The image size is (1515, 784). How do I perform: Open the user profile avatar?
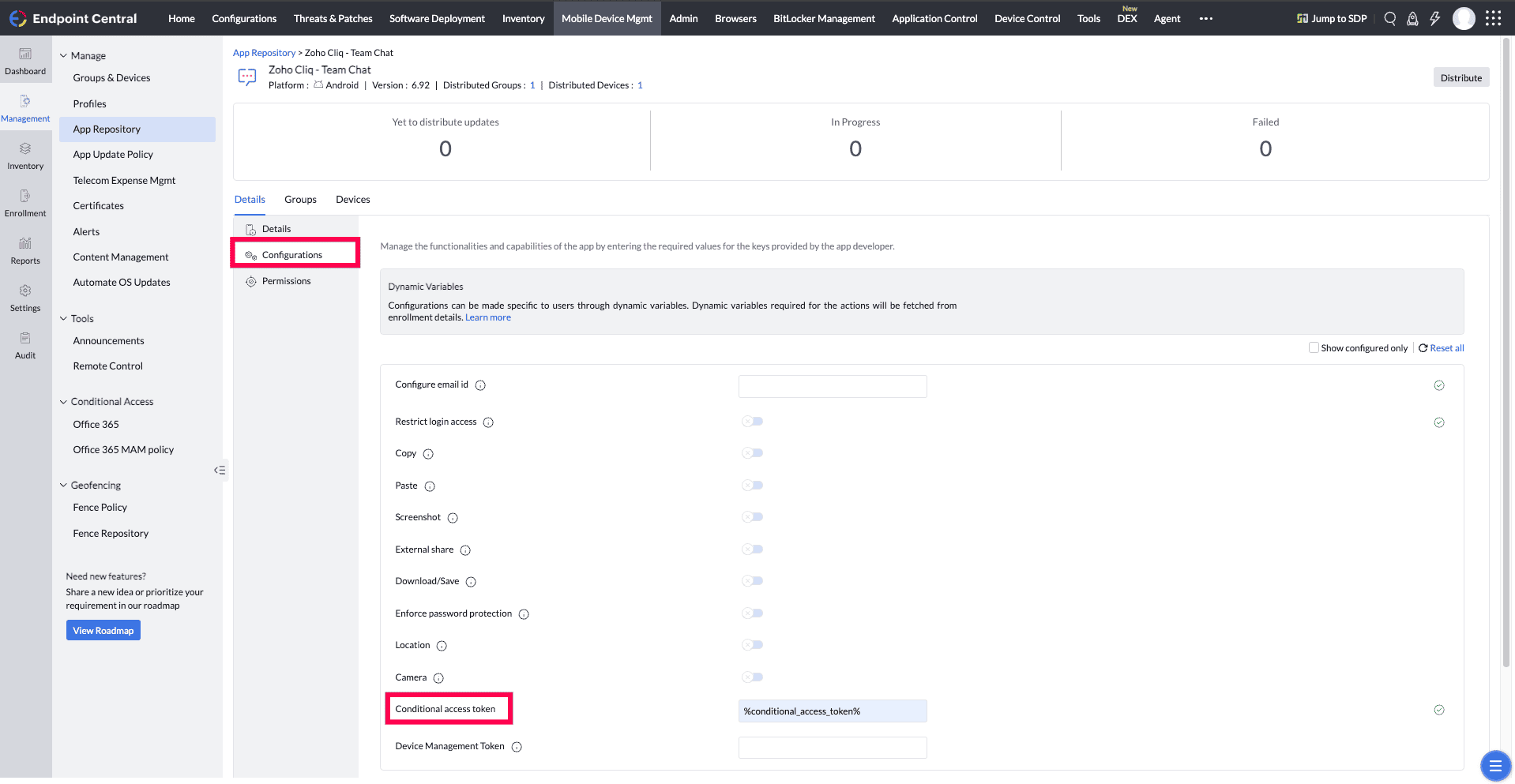click(1464, 18)
